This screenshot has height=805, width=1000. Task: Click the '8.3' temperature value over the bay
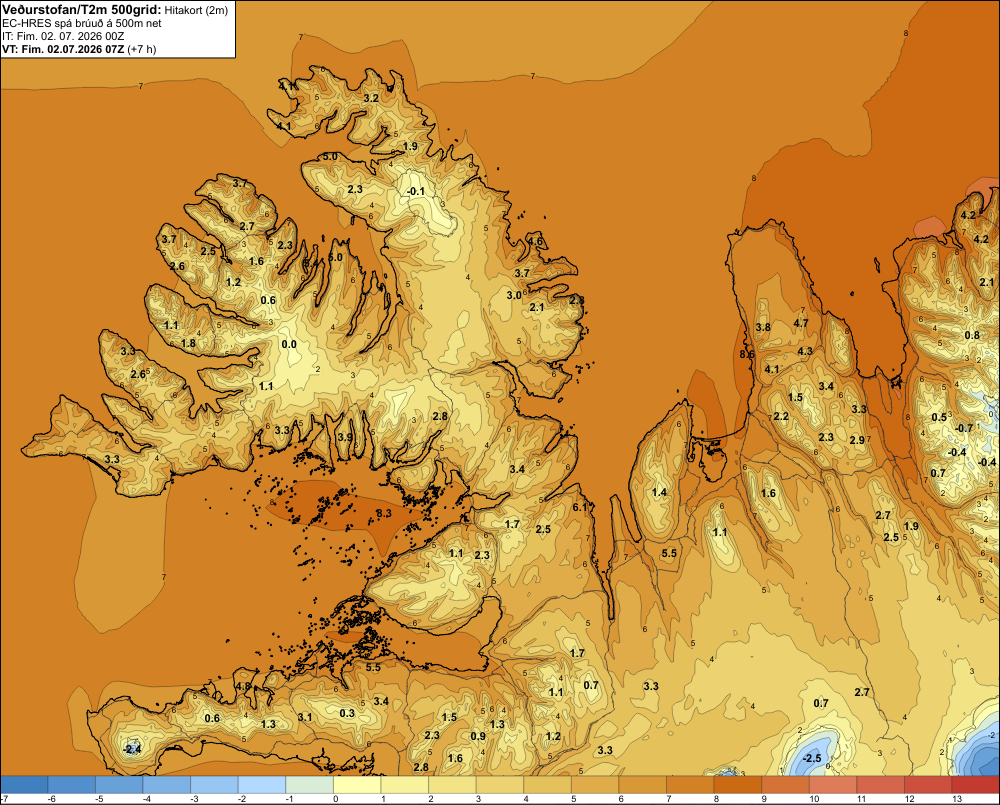click(x=384, y=513)
